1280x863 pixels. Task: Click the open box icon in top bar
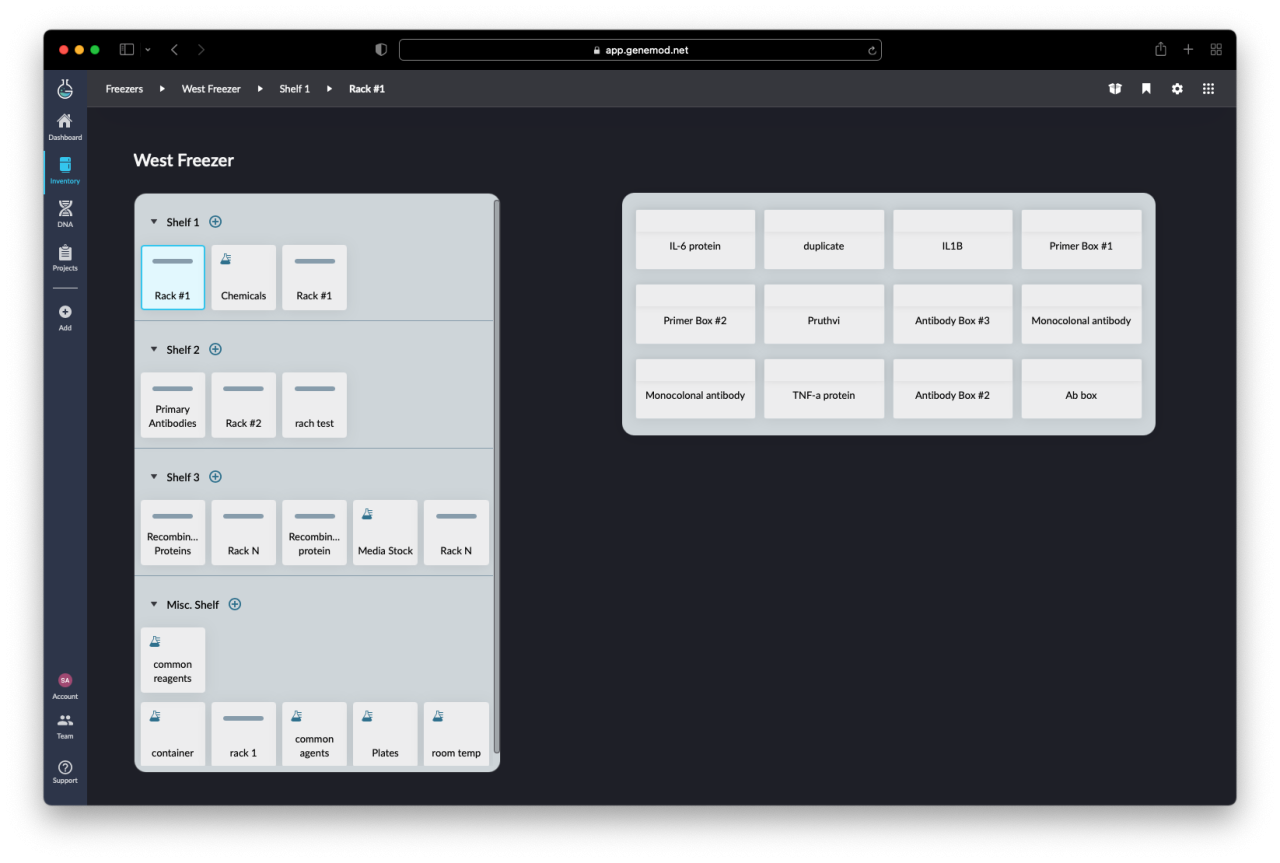point(1115,89)
